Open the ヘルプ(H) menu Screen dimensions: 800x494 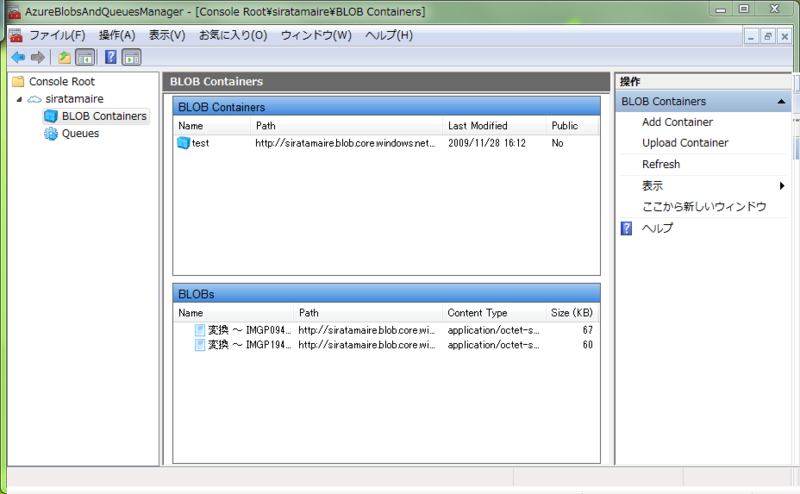point(389,35)
